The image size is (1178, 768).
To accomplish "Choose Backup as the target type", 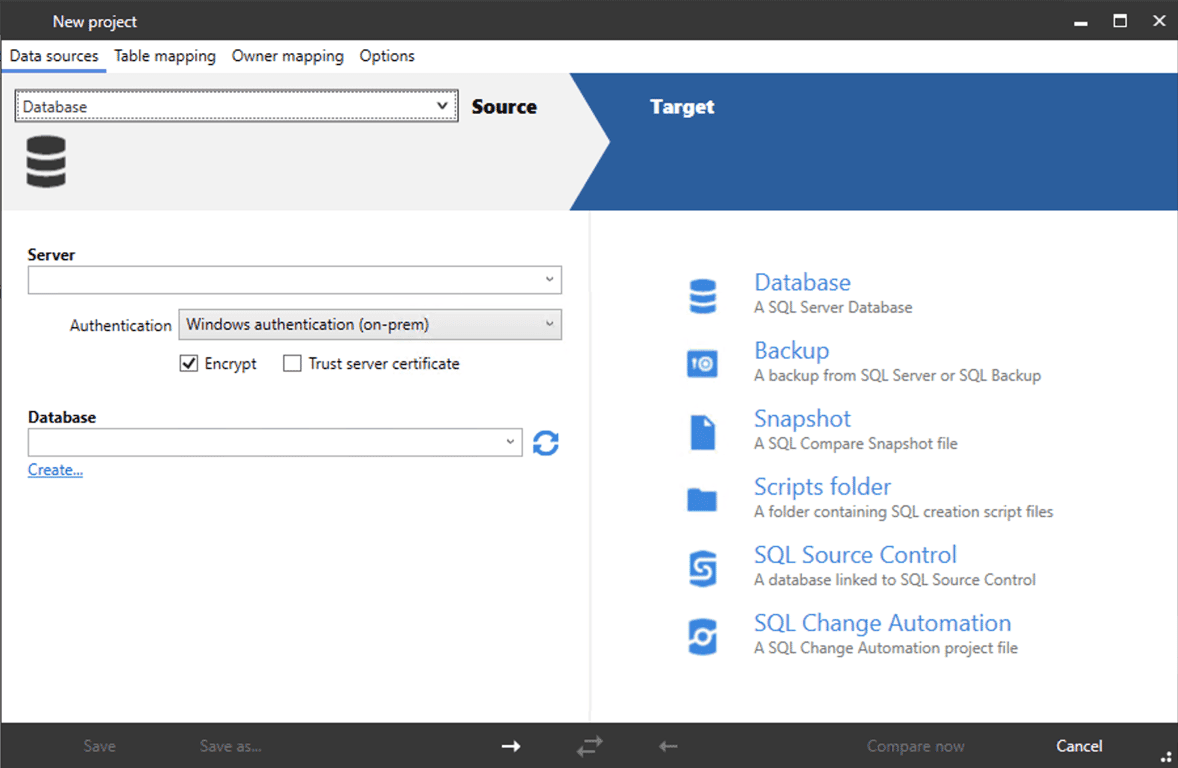I will pos(703,362).
